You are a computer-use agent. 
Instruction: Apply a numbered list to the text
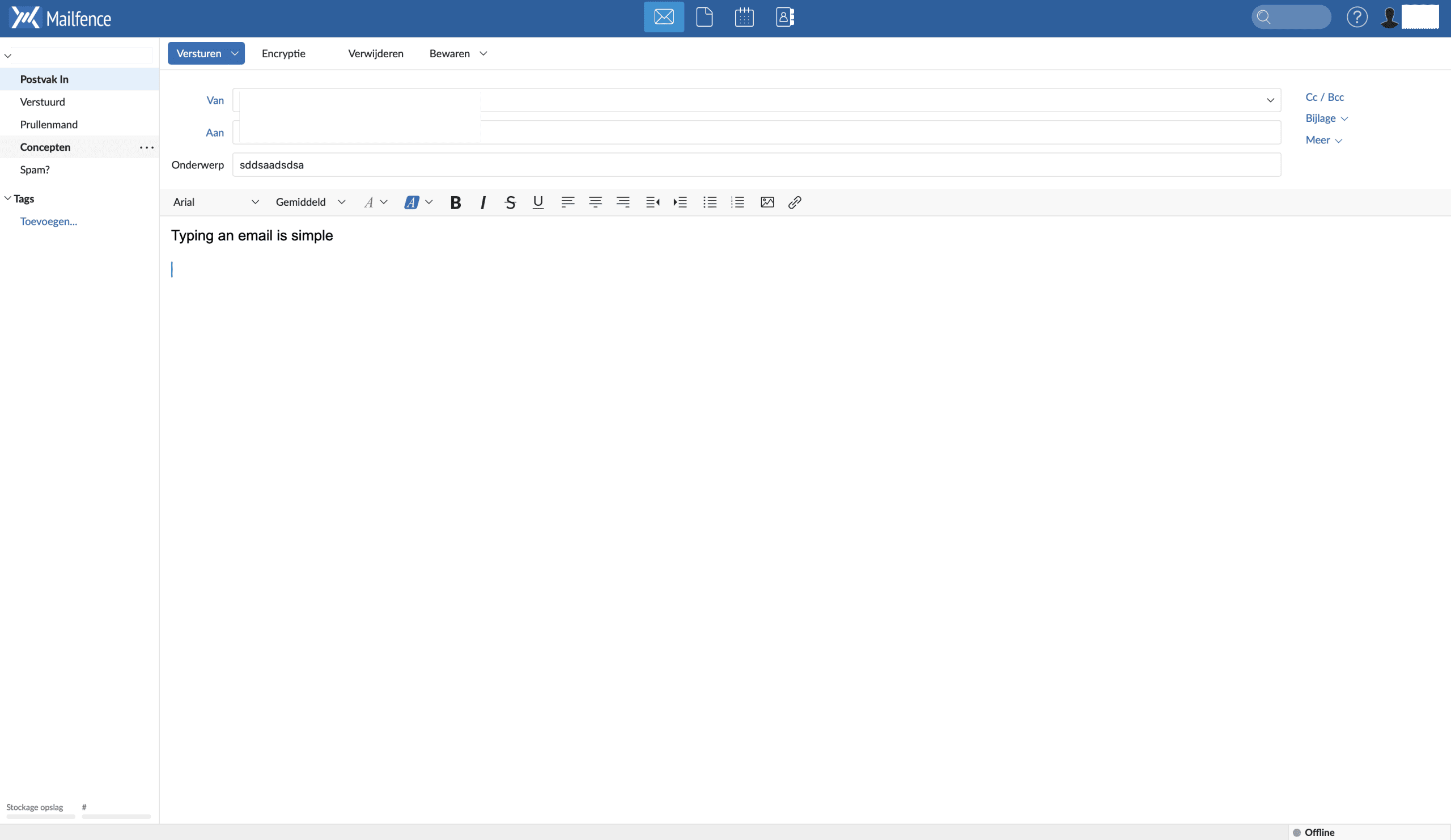pos(737,202)
